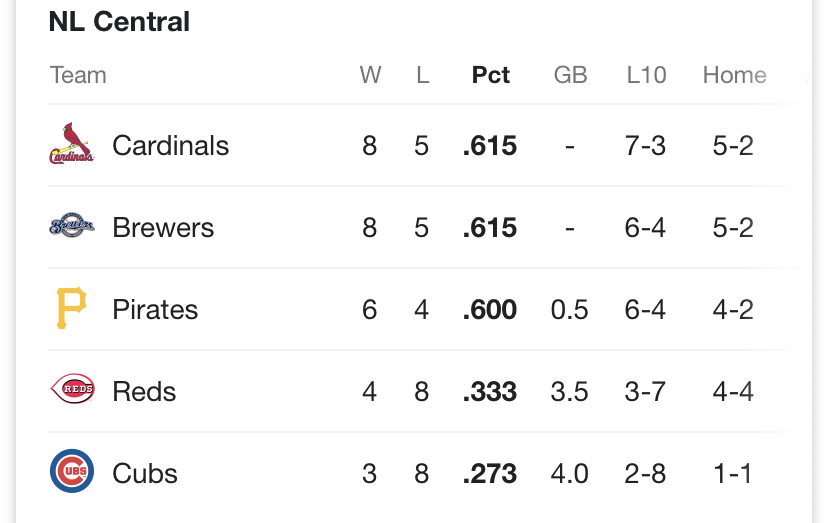Click the Reds team logo
The width and height of the screenshot is (828, 523).
pos(72,389)
